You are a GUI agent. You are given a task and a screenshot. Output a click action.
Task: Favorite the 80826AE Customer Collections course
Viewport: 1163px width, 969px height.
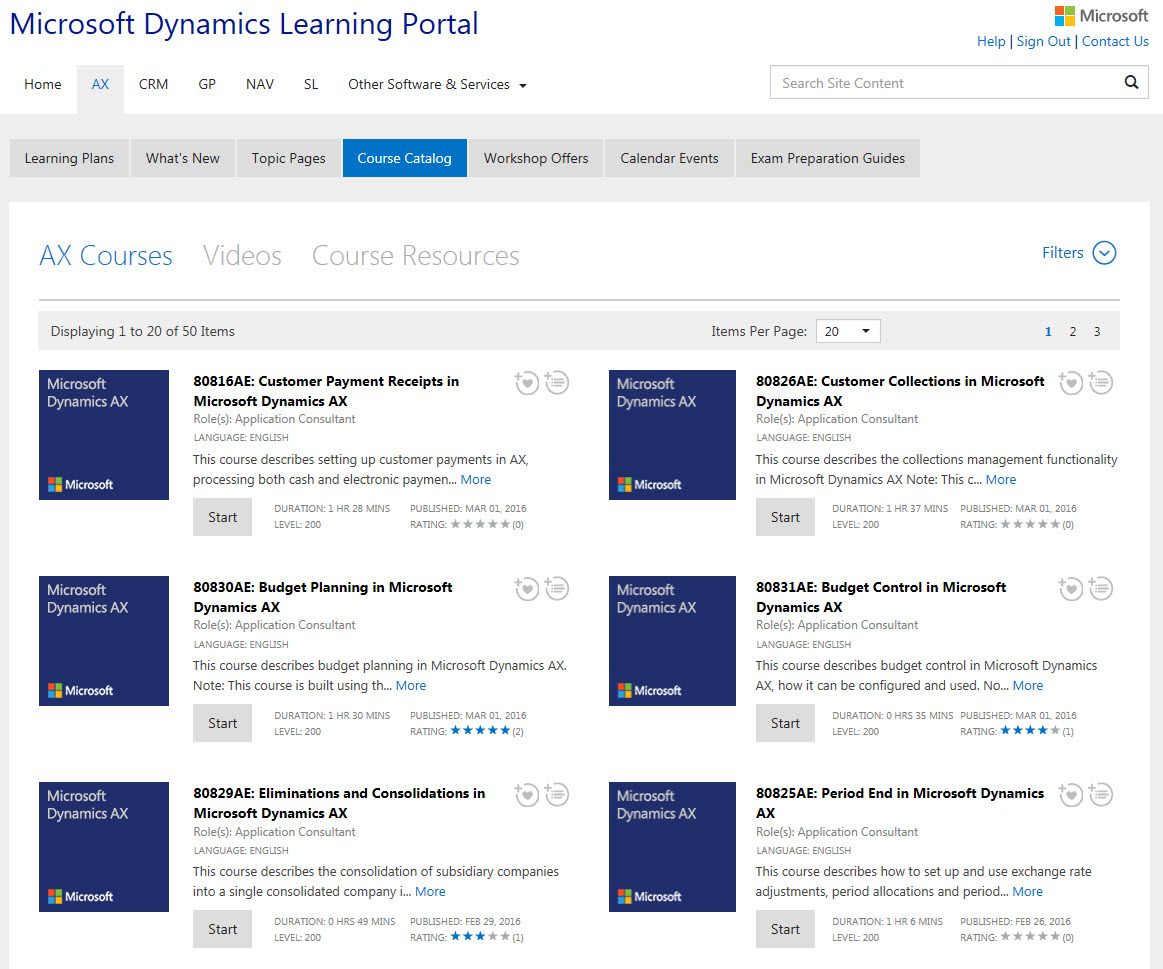1070,382
